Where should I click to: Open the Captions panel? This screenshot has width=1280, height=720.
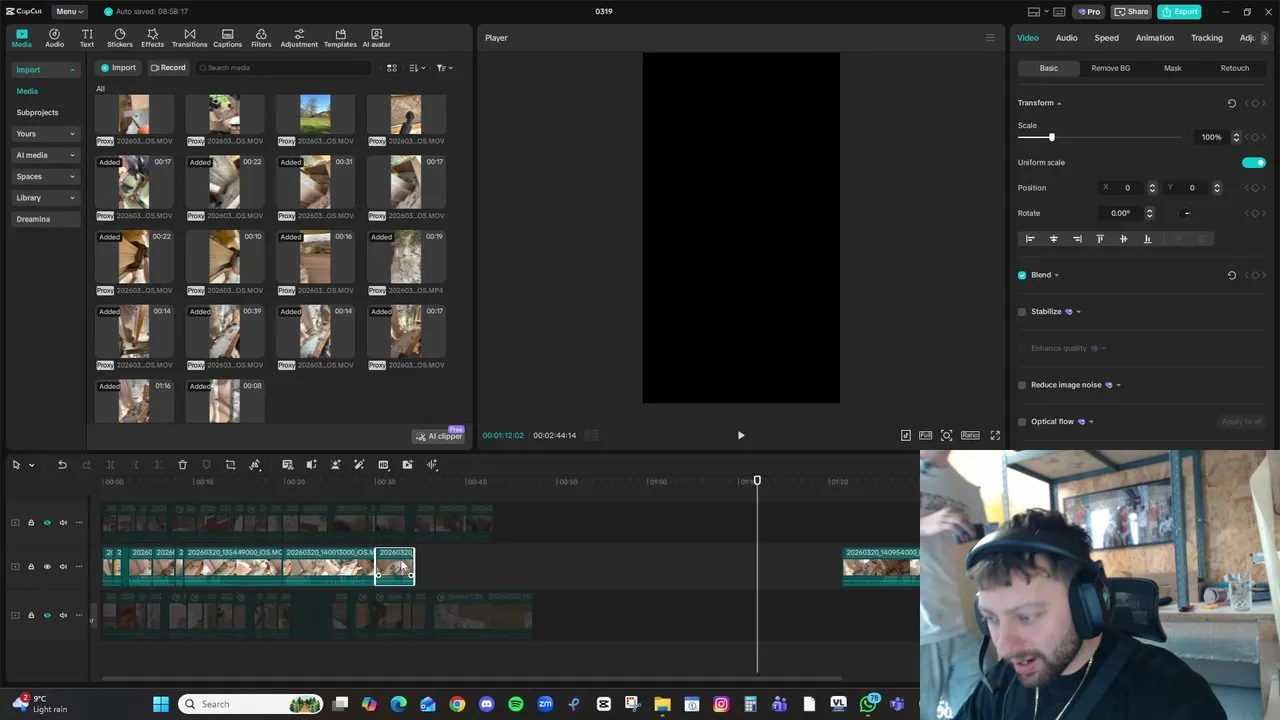(227, 38)
